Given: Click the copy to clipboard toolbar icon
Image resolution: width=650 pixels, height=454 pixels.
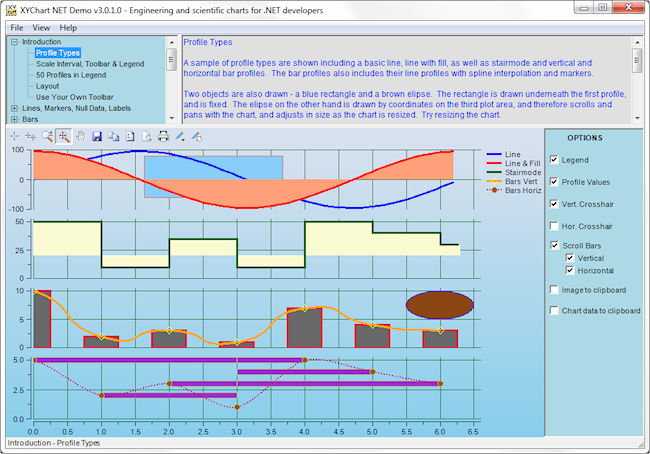Looking at the screenshot, I should coord(114,136).
